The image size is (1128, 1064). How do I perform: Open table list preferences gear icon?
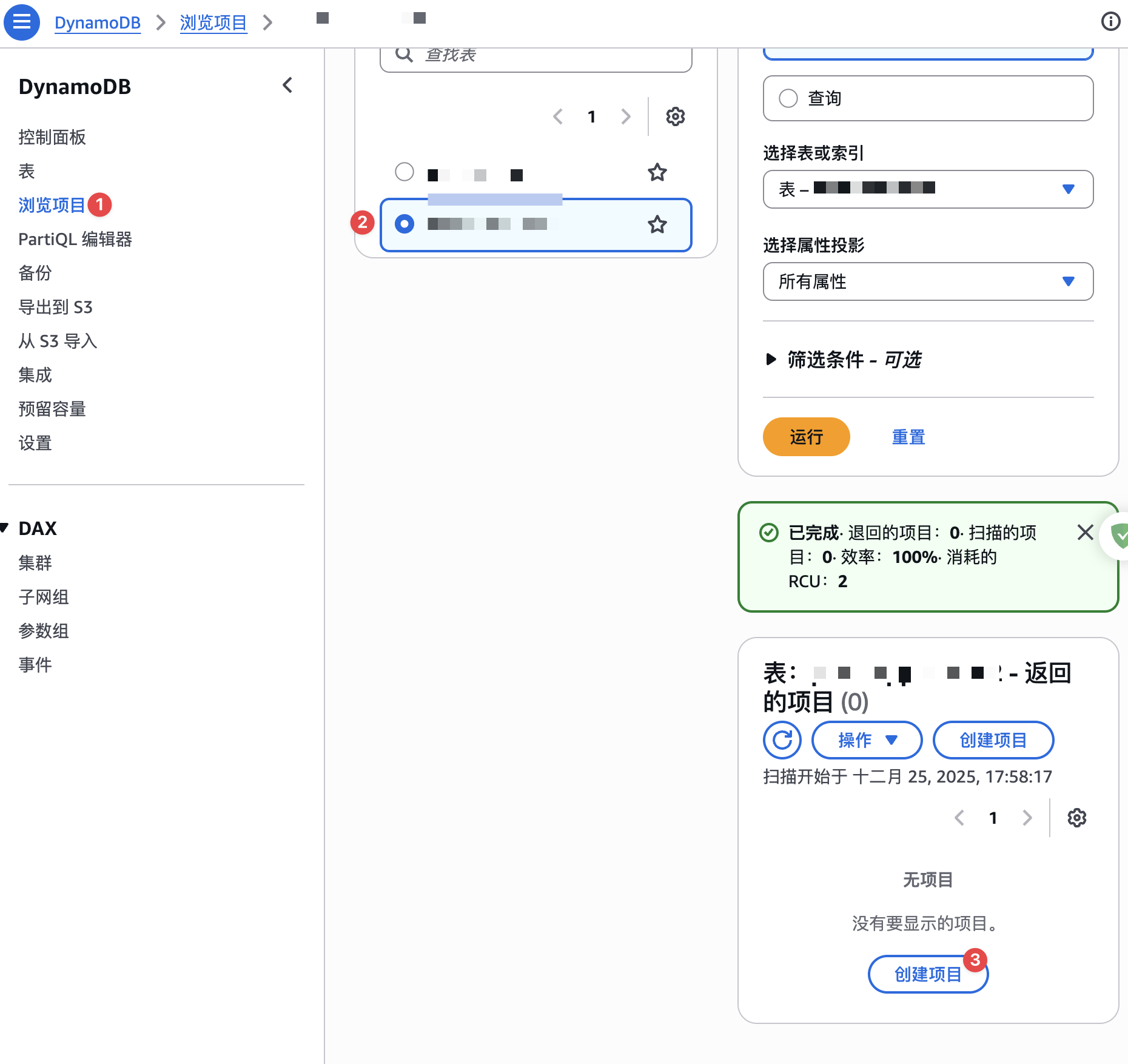[x=674, y=116]
